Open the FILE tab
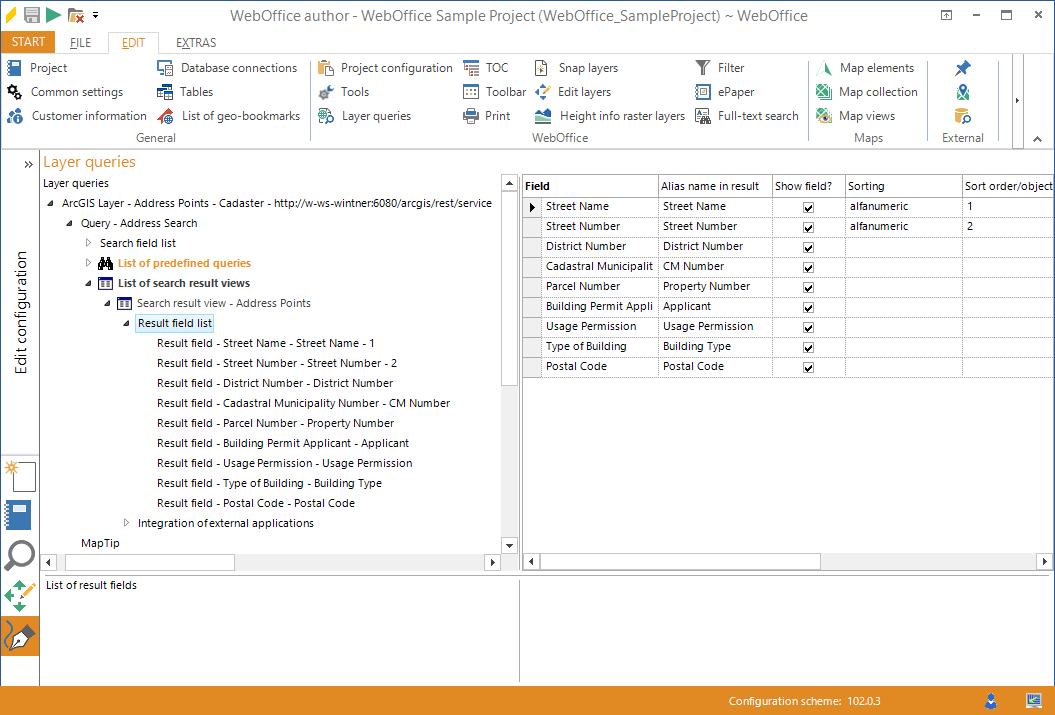Image resolution: width=1055 pixels, height=715 pixels. click(x=80, y=42)
